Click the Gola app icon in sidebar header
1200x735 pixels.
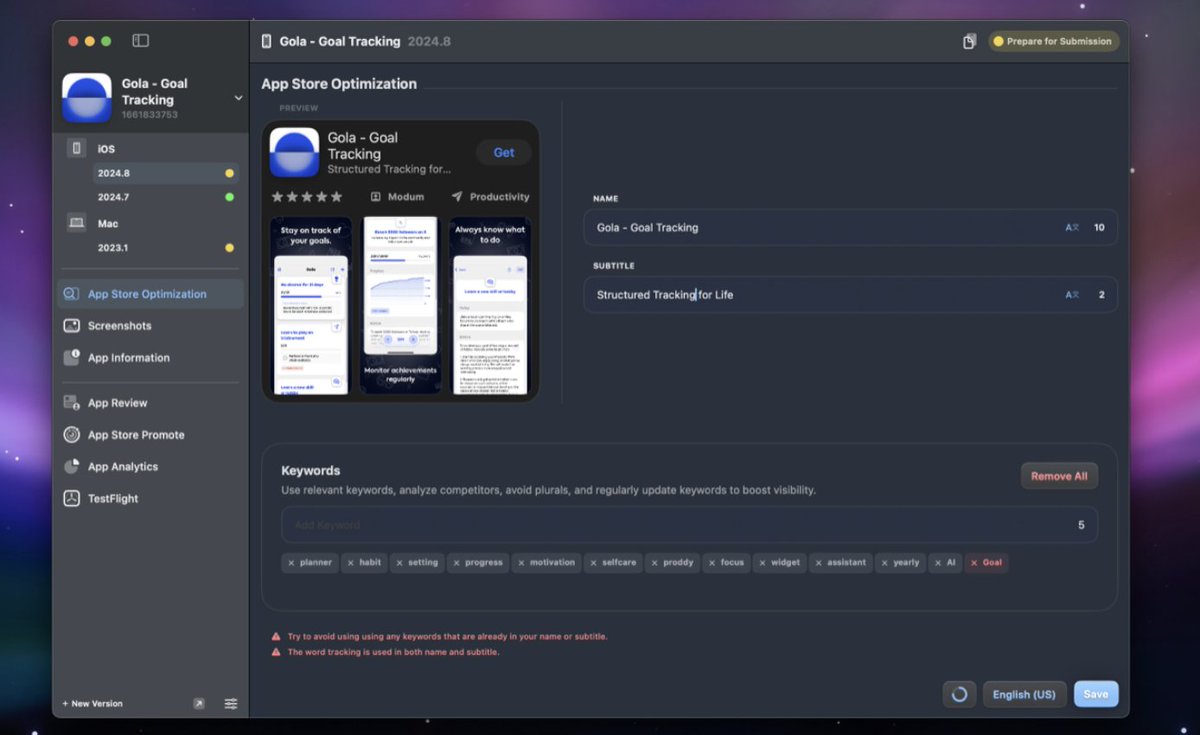click(x=87, y=98)
